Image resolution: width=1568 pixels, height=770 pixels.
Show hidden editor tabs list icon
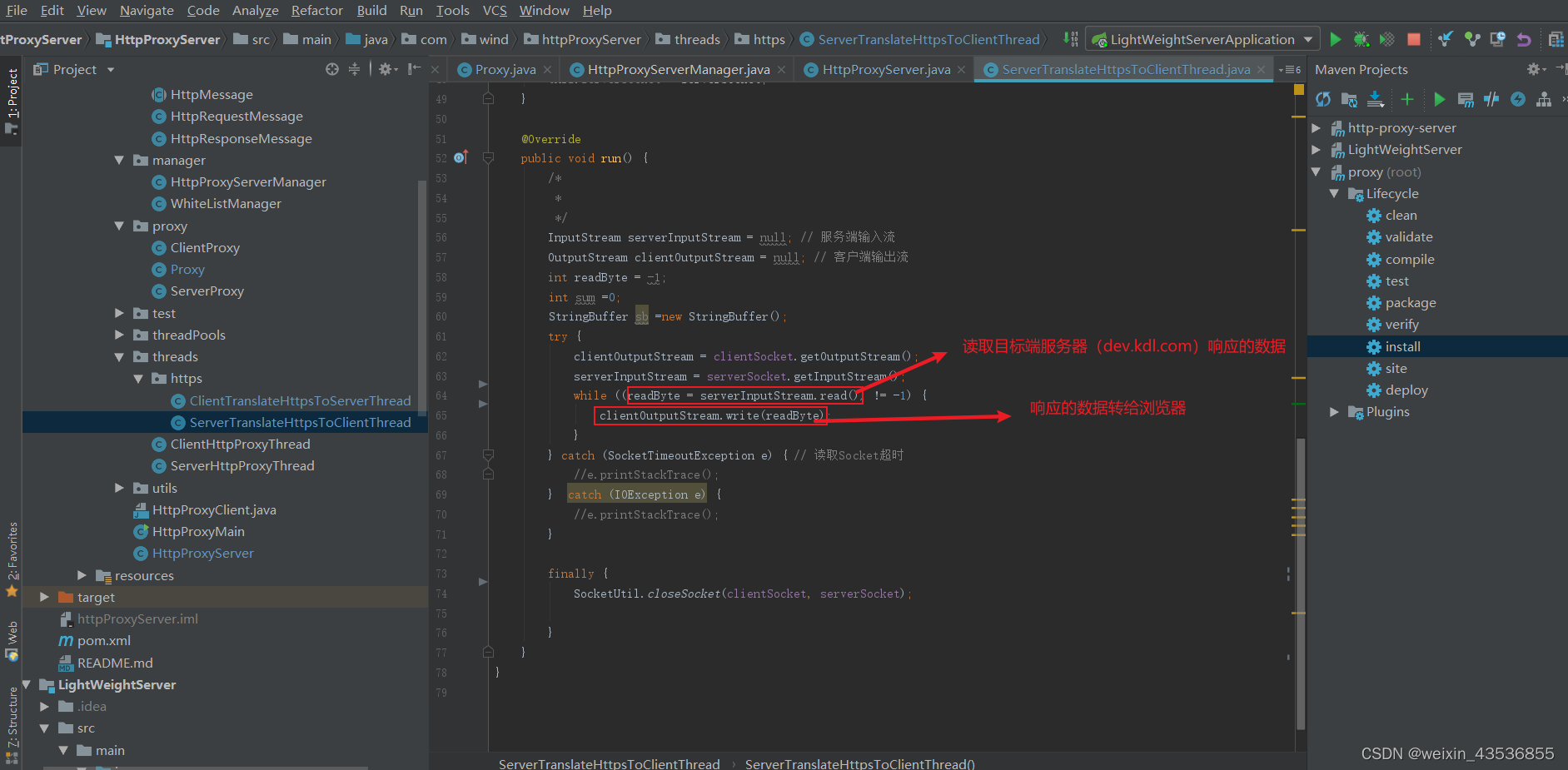pos(1290,70)
